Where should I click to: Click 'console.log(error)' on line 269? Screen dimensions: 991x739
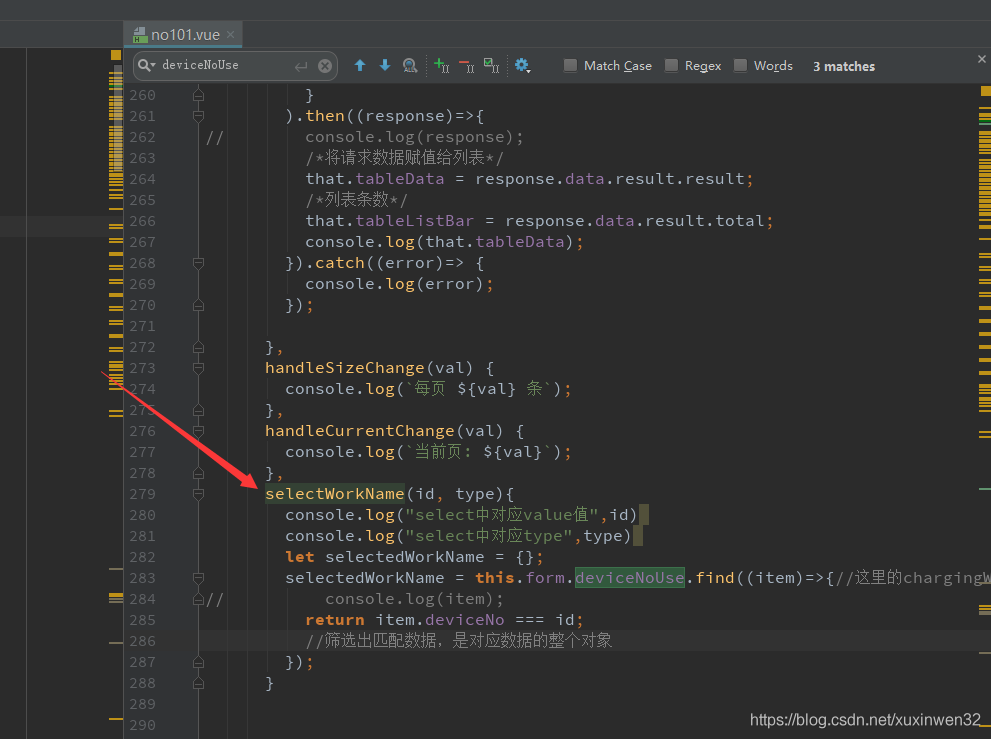(x=394, y=284)
